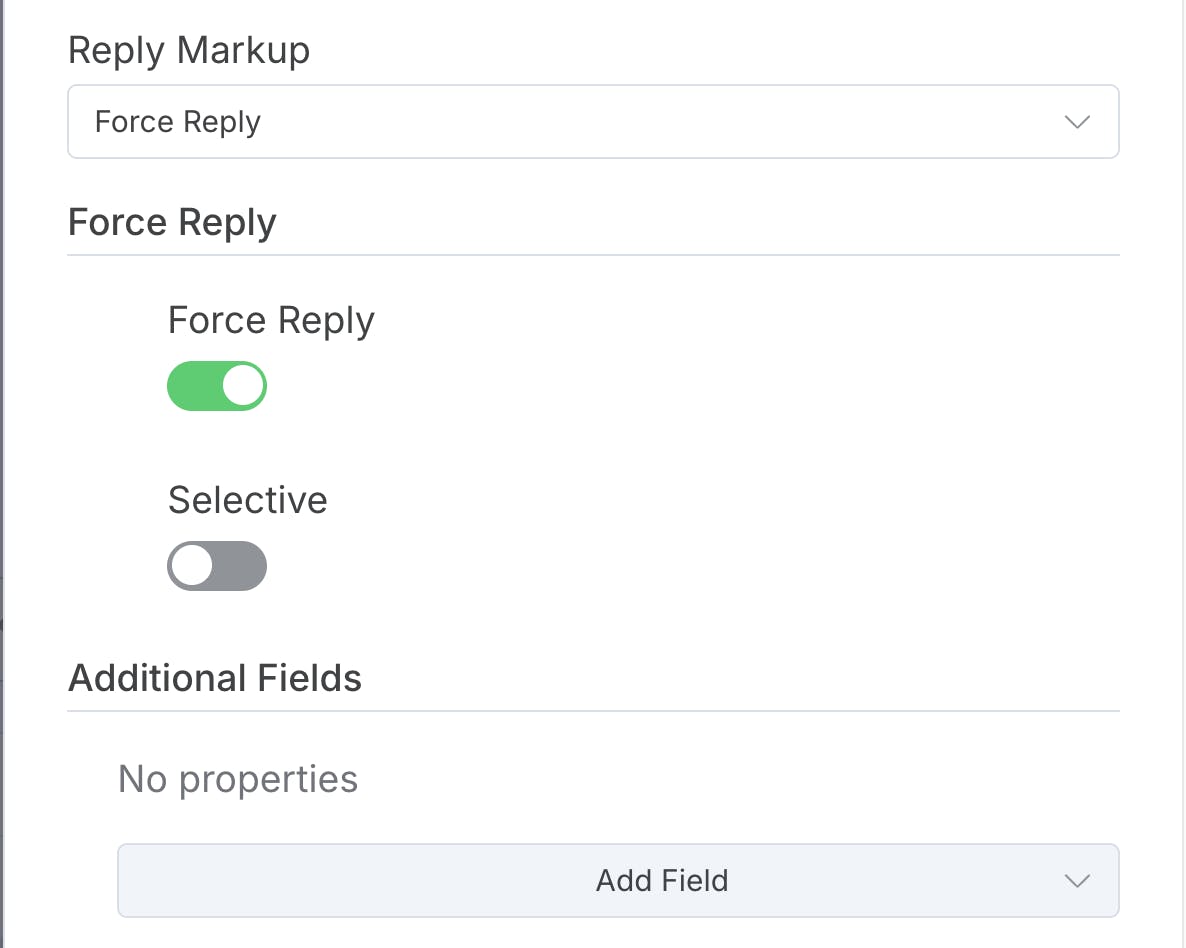
Task: Enable the Selective switch
Action: (217, 566)
